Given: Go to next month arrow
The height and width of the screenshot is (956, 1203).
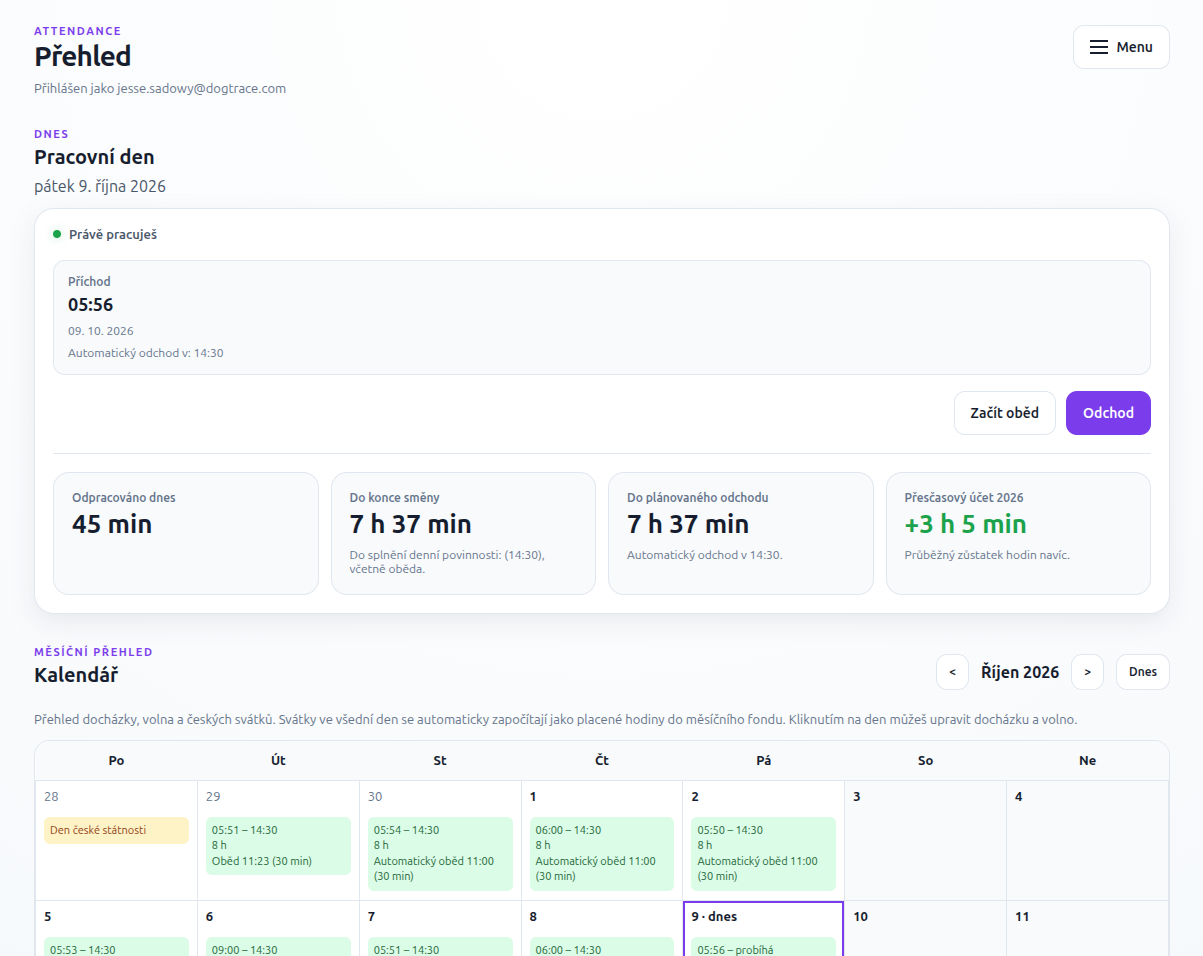Looking at the screenshot, I should [1087, 672].
